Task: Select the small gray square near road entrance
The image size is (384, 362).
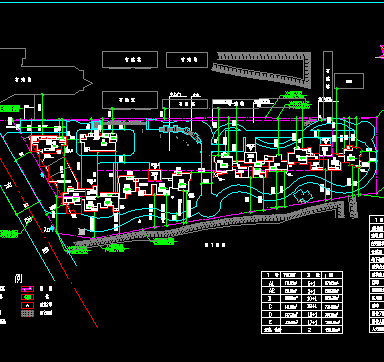Action: click(82, 231)
